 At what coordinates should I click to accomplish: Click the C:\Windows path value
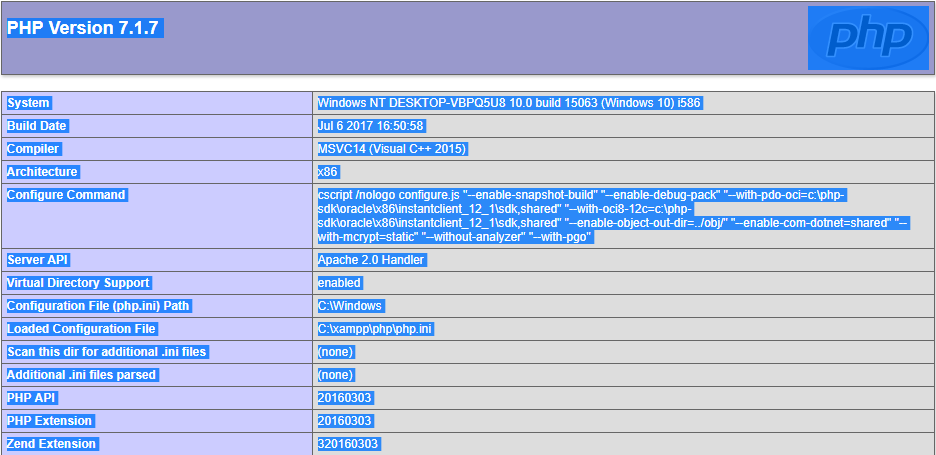click(351, 306)
